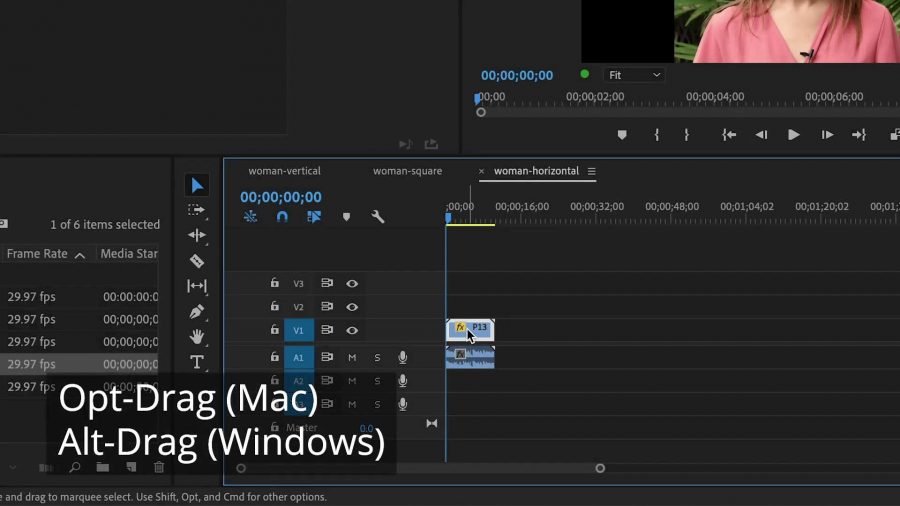Select the A1 audio clip

click(x=470, y=357)
